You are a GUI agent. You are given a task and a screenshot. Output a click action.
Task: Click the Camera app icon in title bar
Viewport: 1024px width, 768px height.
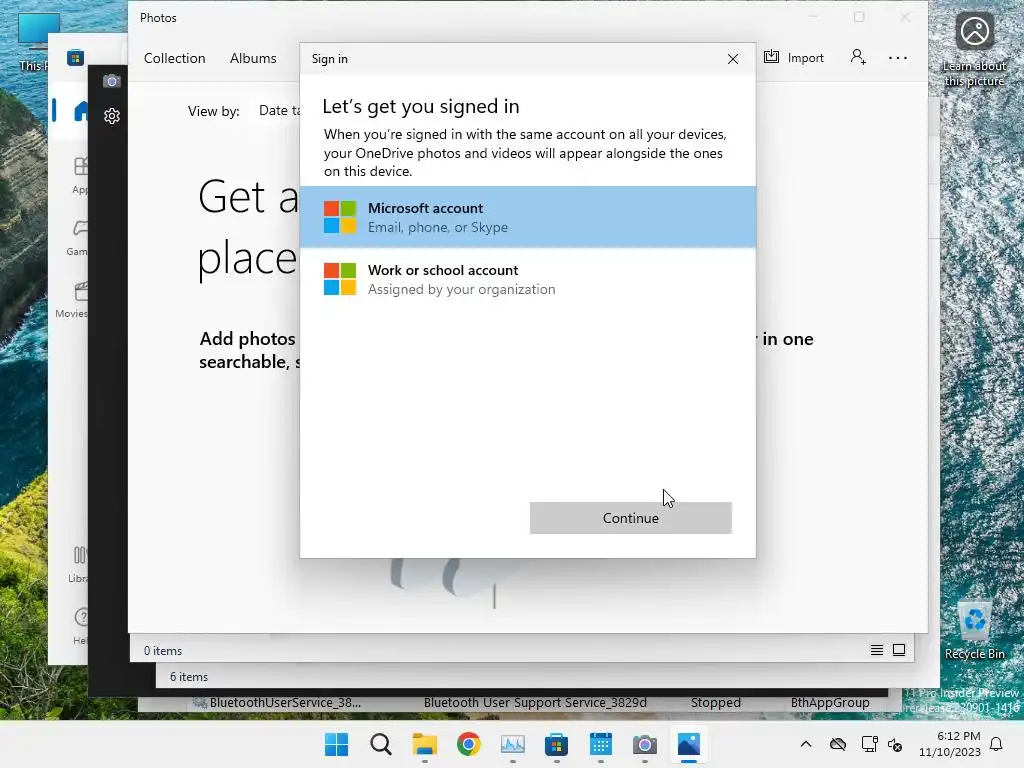(112, 81)
